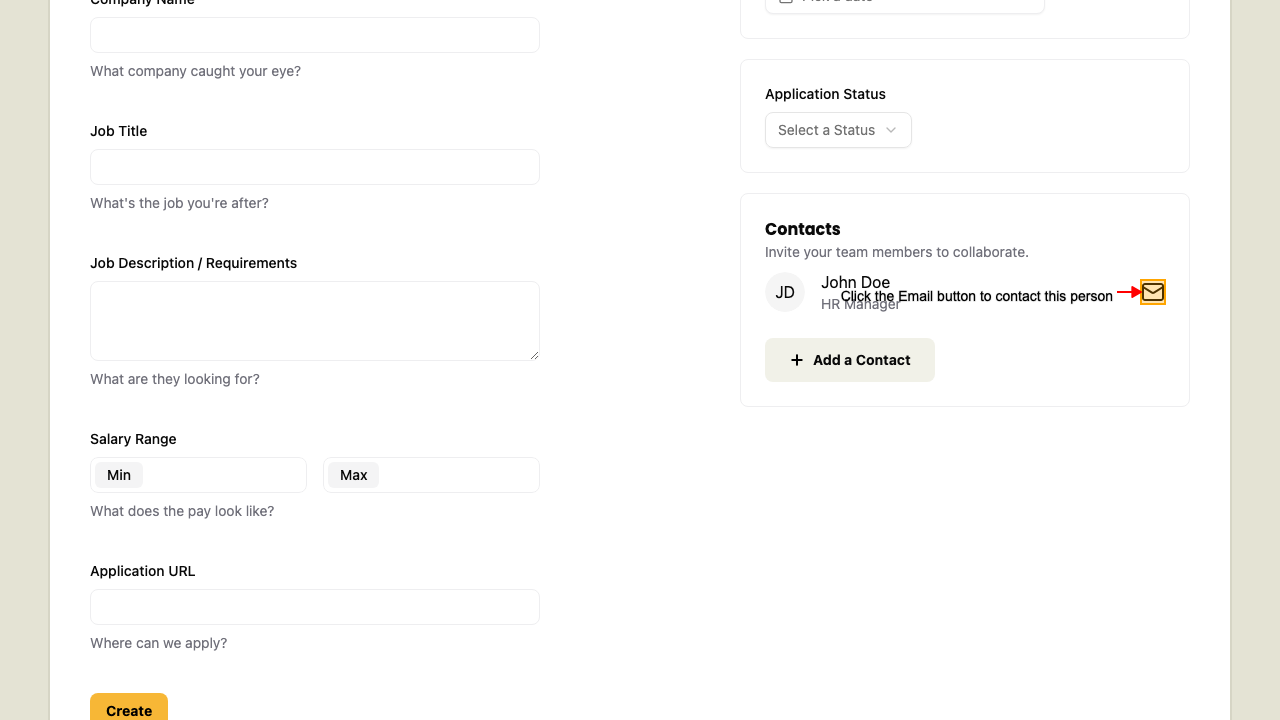The image size is (1280, 720).
Task: Expand the Application Status options list
Action: pos(838,130)
